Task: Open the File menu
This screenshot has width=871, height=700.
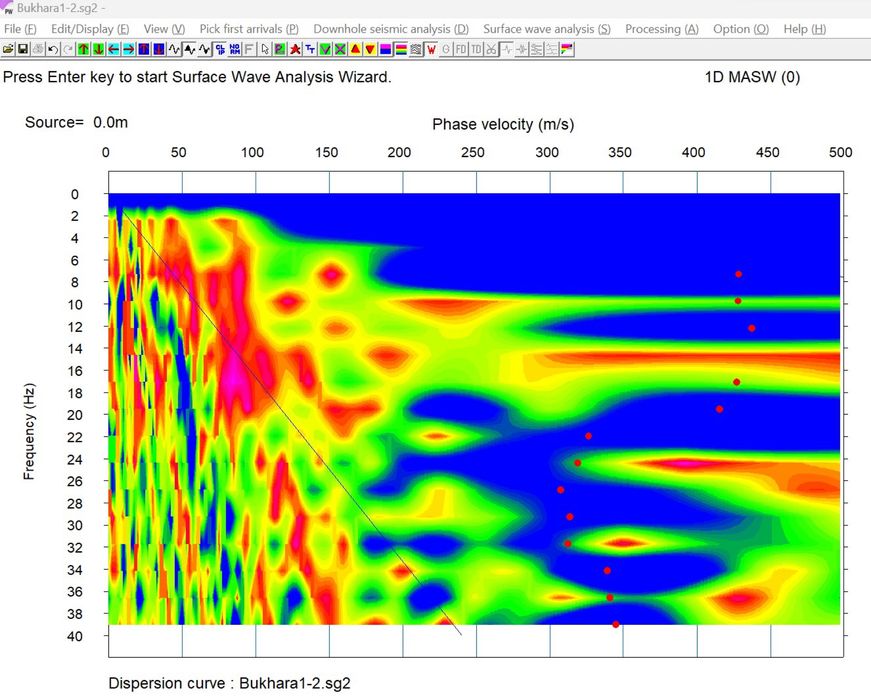Action: tap(20, 29)
